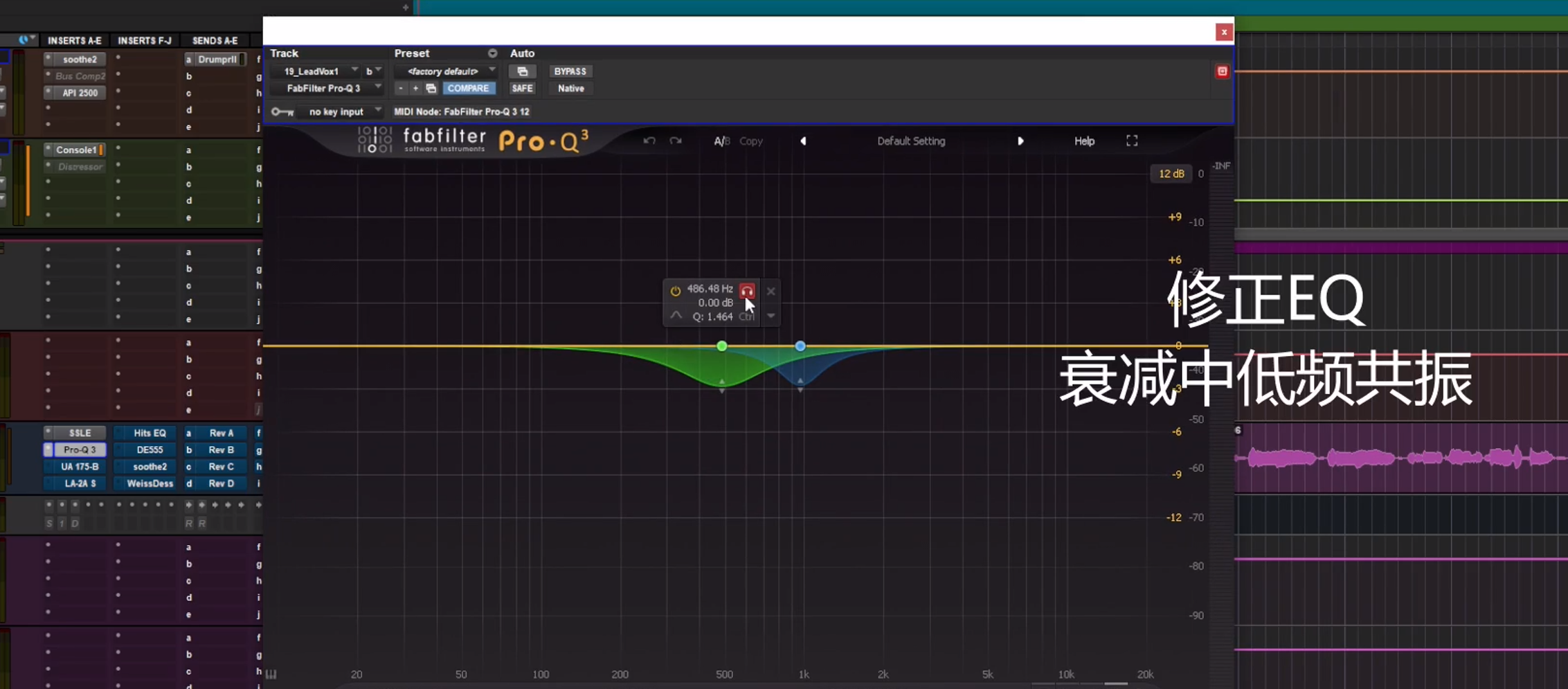This screenshot has height=689, width=1568.
Task: Toggle the A/B state switch
Action: point(721,141)
